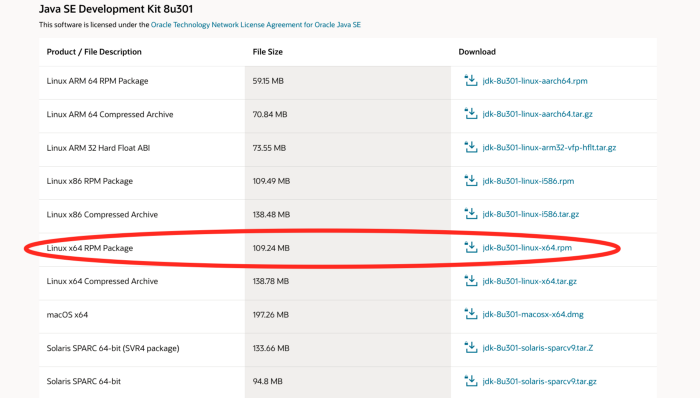The height and width of the screenshot is (398, 700).
Task: Click download icon for solaris-sparcv9.tar.Z
Action: (x=471, y=348)
